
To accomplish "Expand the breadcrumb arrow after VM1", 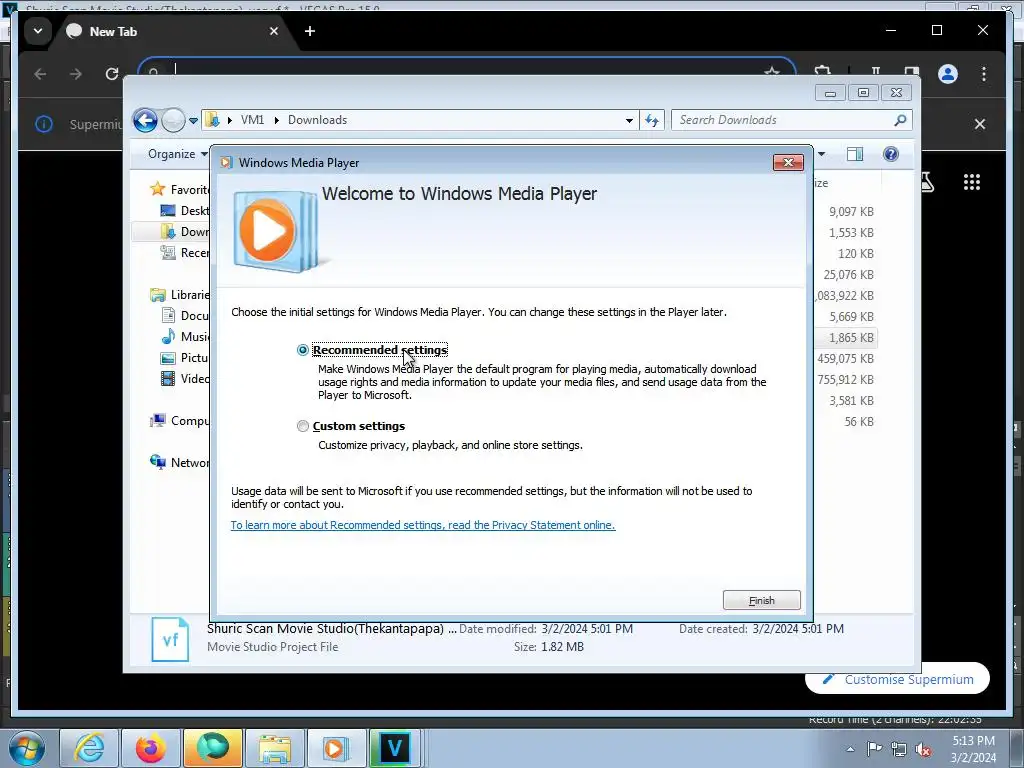I will click(x=276, y=120).
